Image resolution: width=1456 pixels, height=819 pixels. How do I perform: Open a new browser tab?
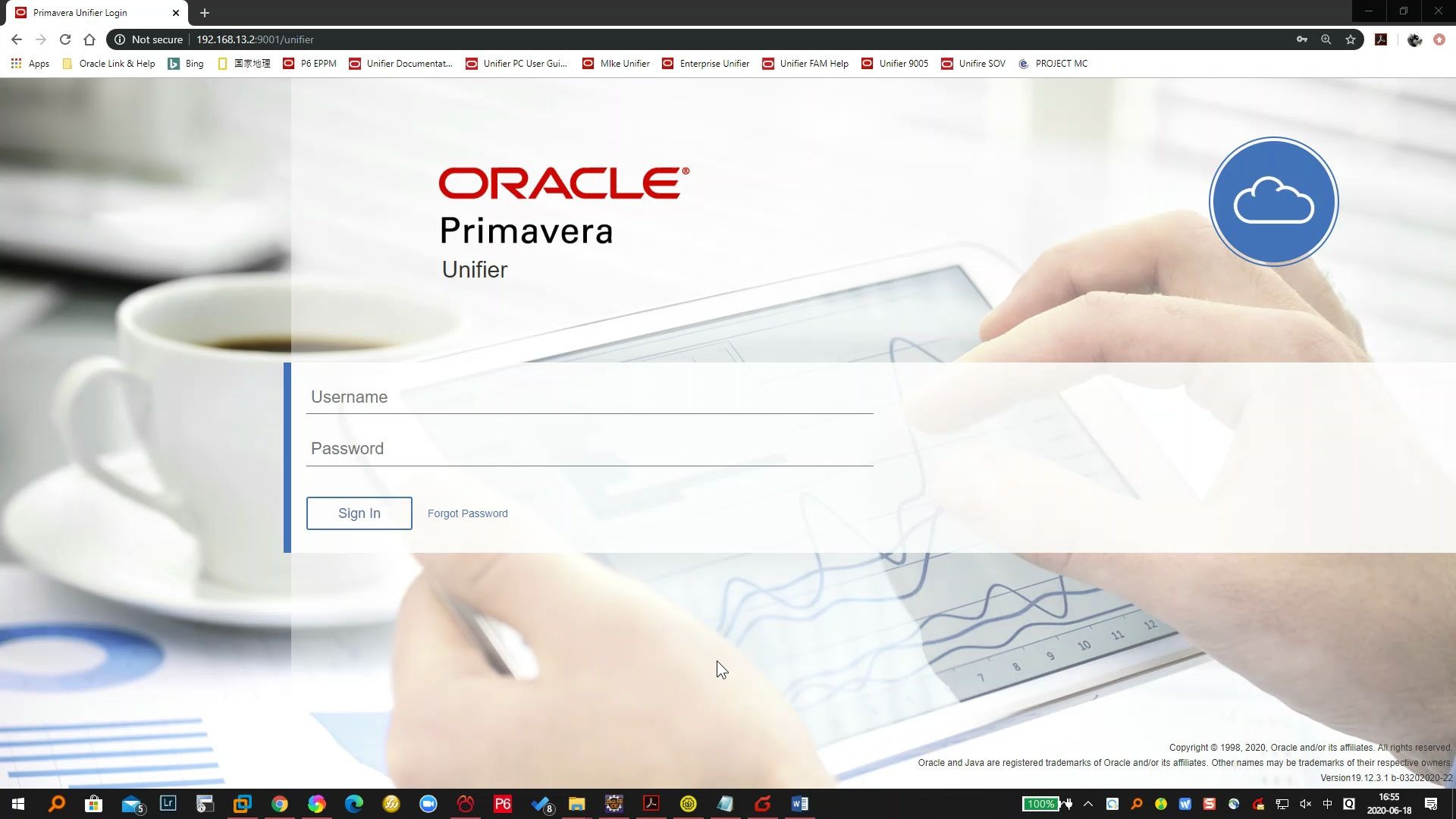click(205, 13)
